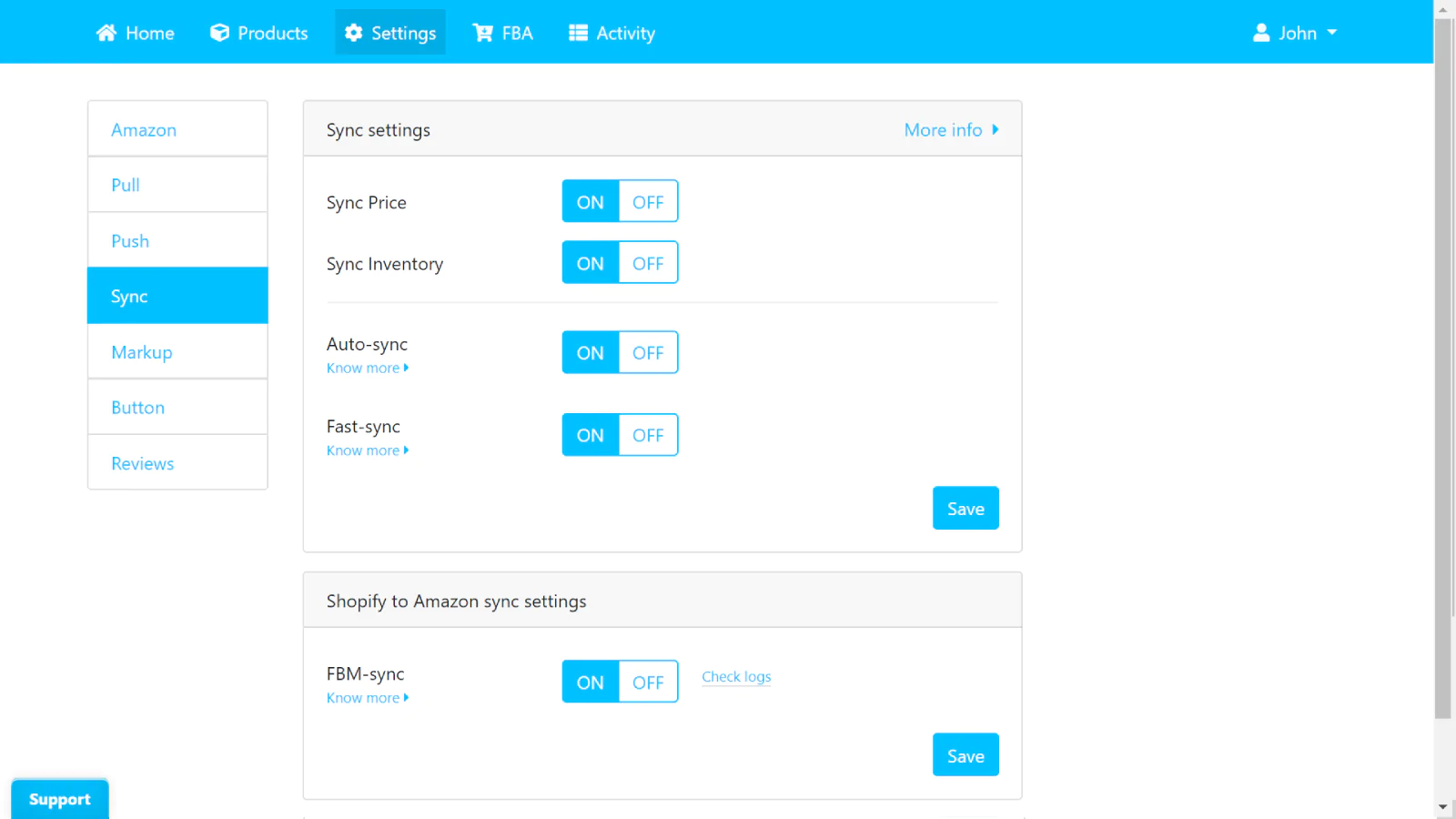Set FBM-sync to OFF
The width and height of the screenshot is (1456, 819).
pyautogui.click(x=649, y=682)
